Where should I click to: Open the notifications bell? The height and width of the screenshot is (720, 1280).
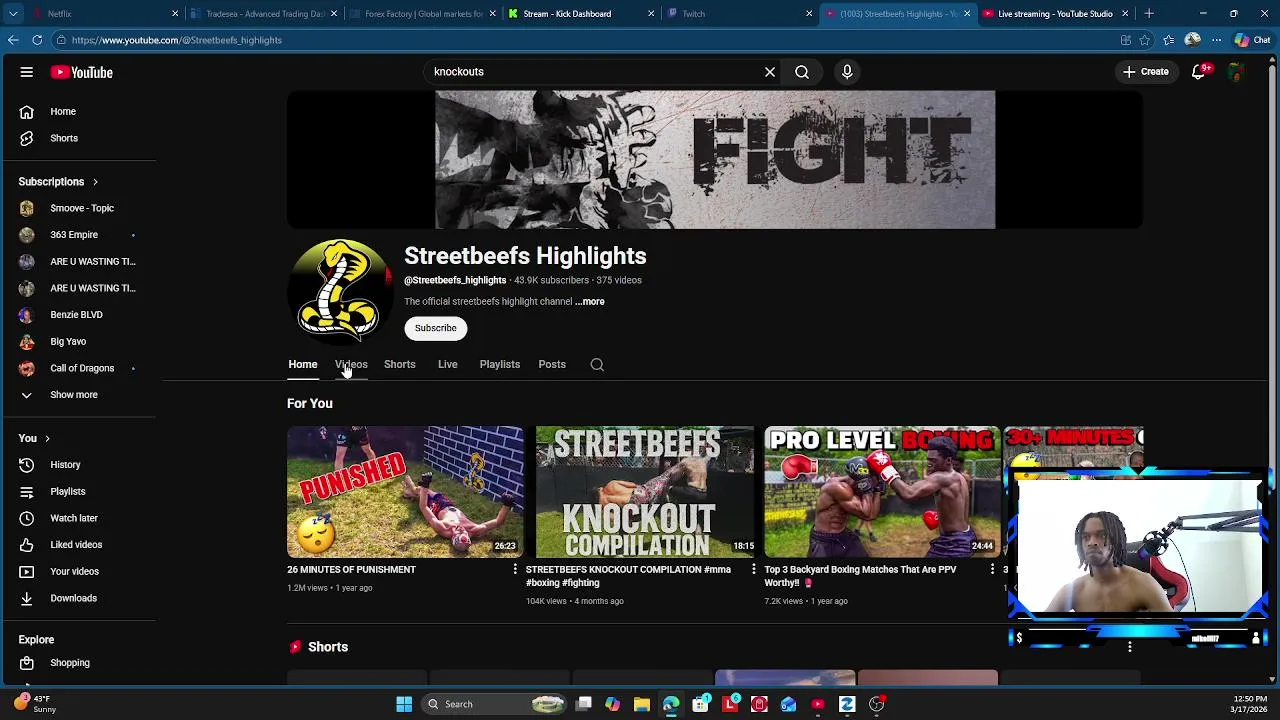[1199, 72]
